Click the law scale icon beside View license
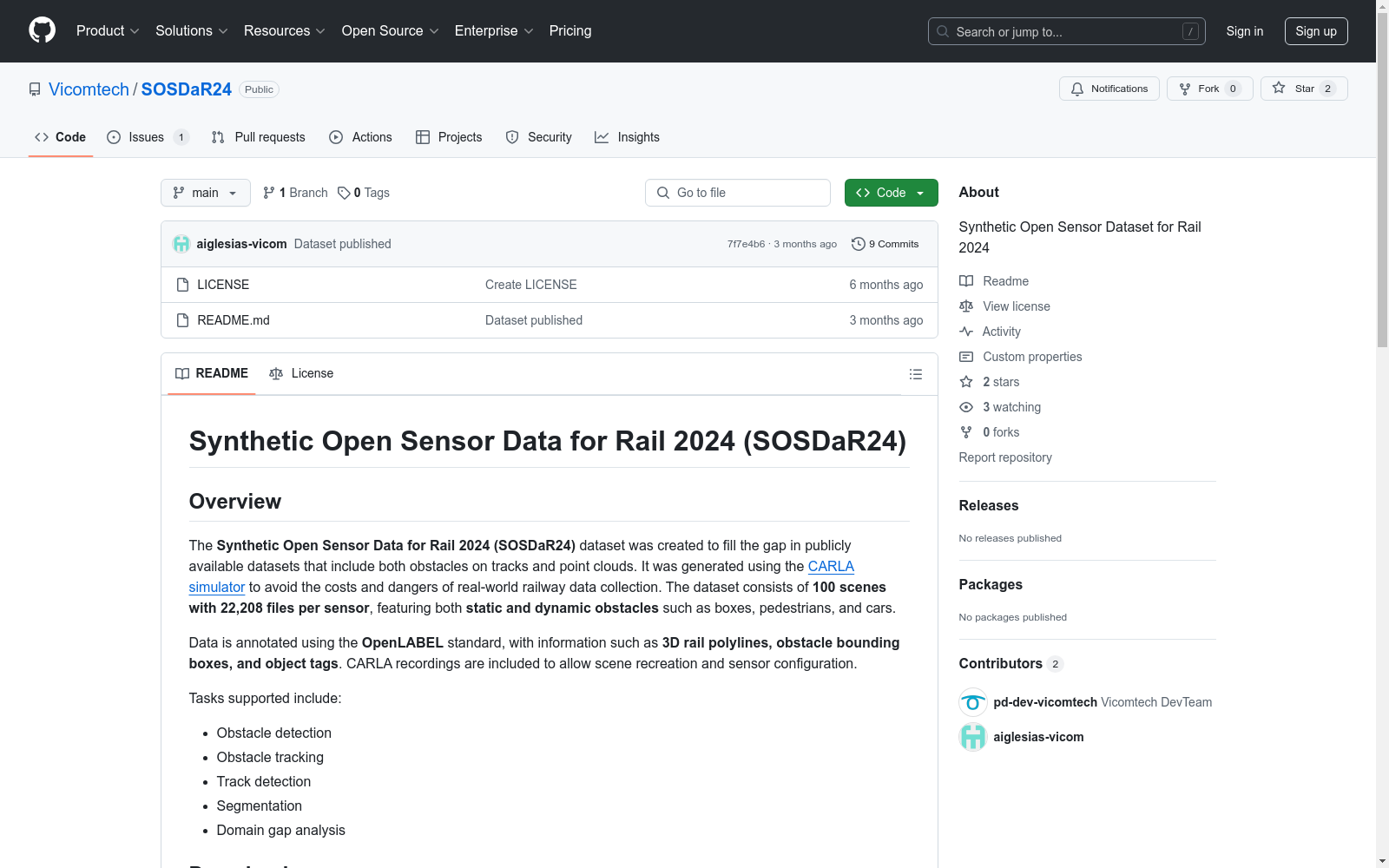This screenshot has height=868, width=1389. (x=966, y=306)
